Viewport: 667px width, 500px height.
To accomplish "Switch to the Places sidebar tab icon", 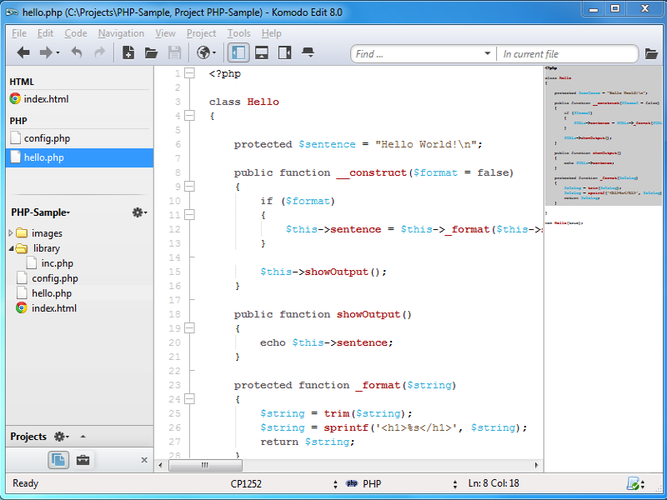I will coord(58,460).
